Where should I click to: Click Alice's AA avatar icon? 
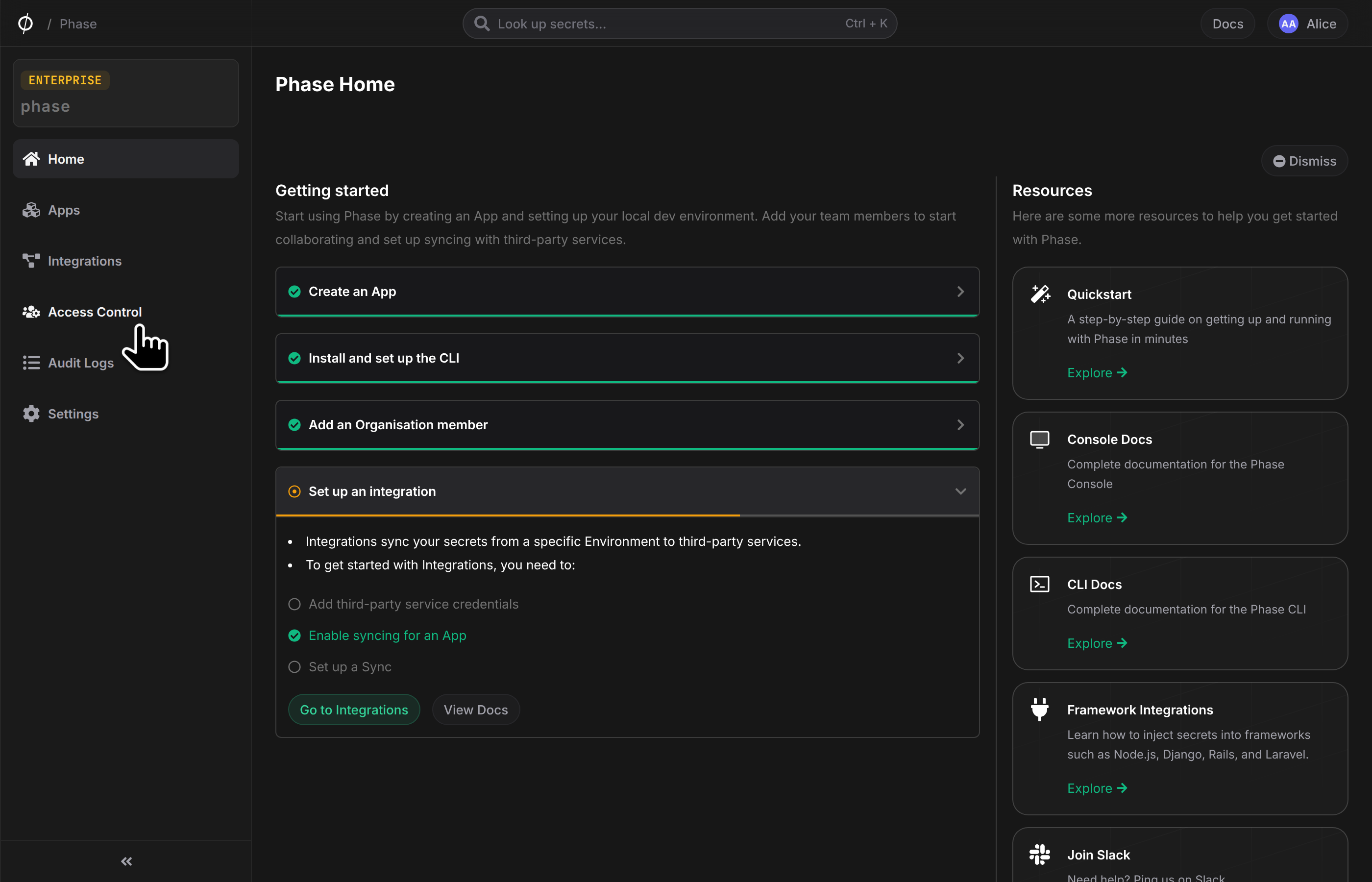point(1288,24)
